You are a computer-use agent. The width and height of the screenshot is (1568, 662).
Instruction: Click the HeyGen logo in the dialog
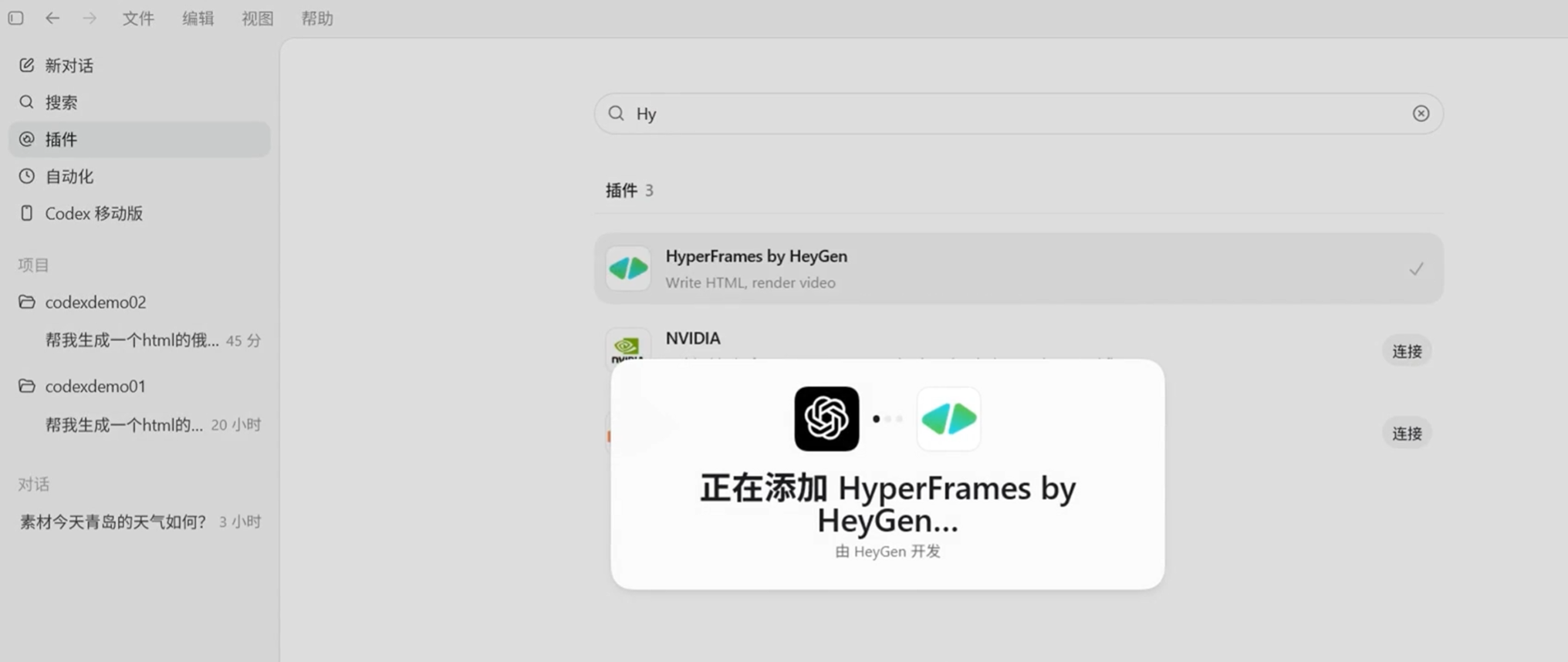949,419
